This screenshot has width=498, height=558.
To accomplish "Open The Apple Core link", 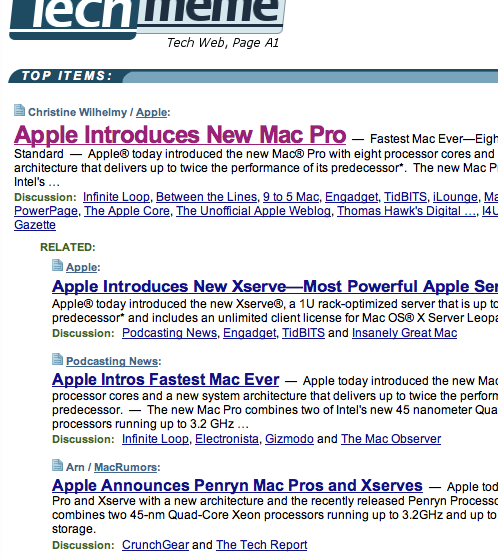I will point(127,211).
